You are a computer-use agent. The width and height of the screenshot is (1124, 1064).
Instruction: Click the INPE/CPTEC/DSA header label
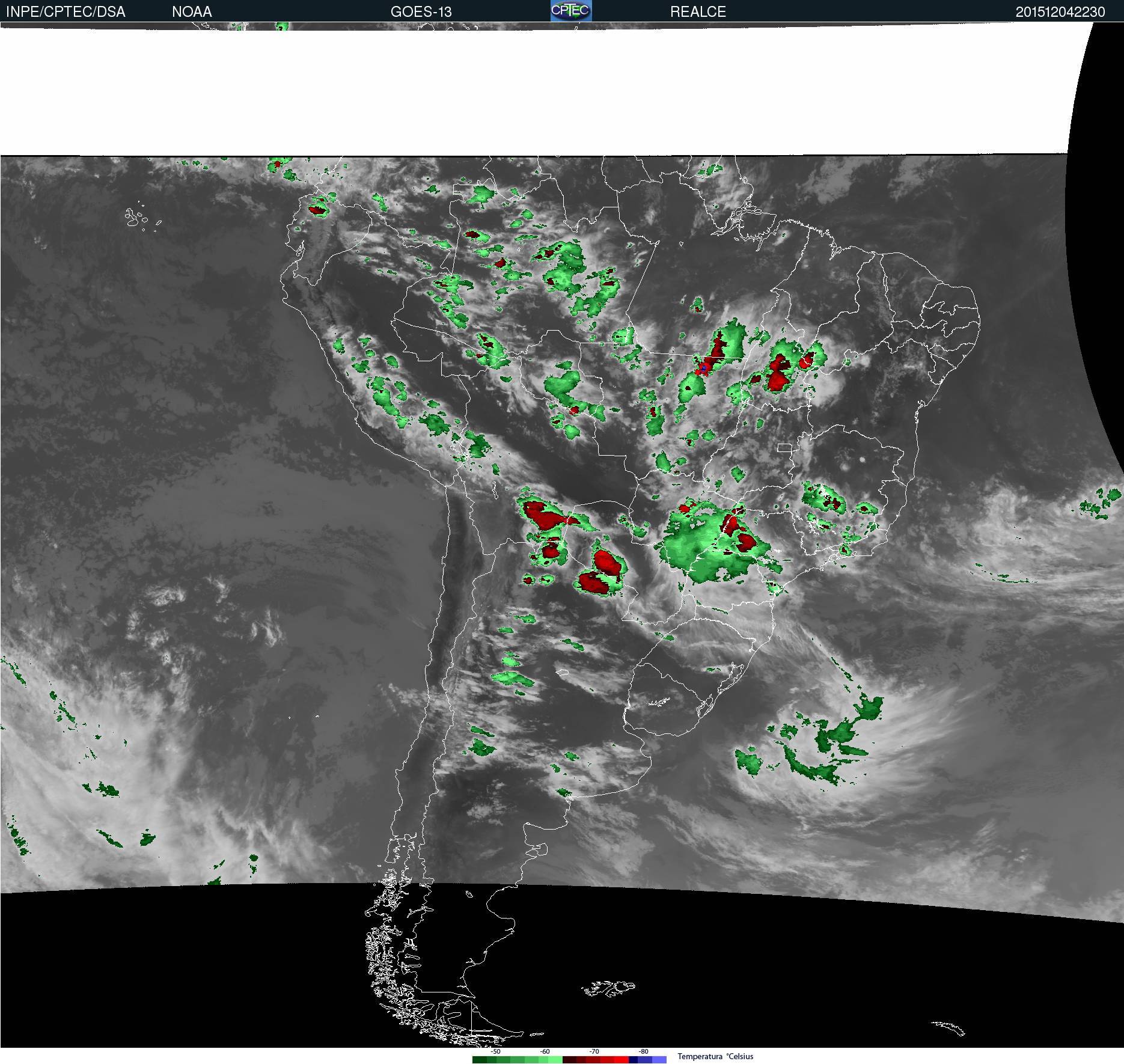click(66, 12)
